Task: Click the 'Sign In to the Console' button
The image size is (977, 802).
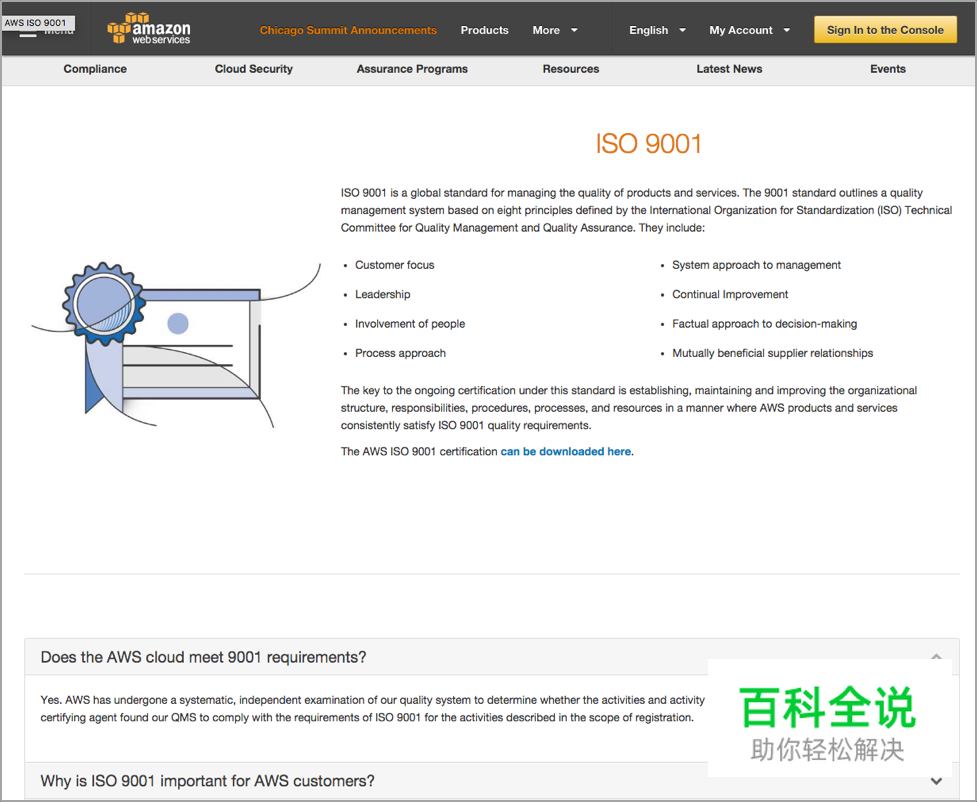Action: 885,30
